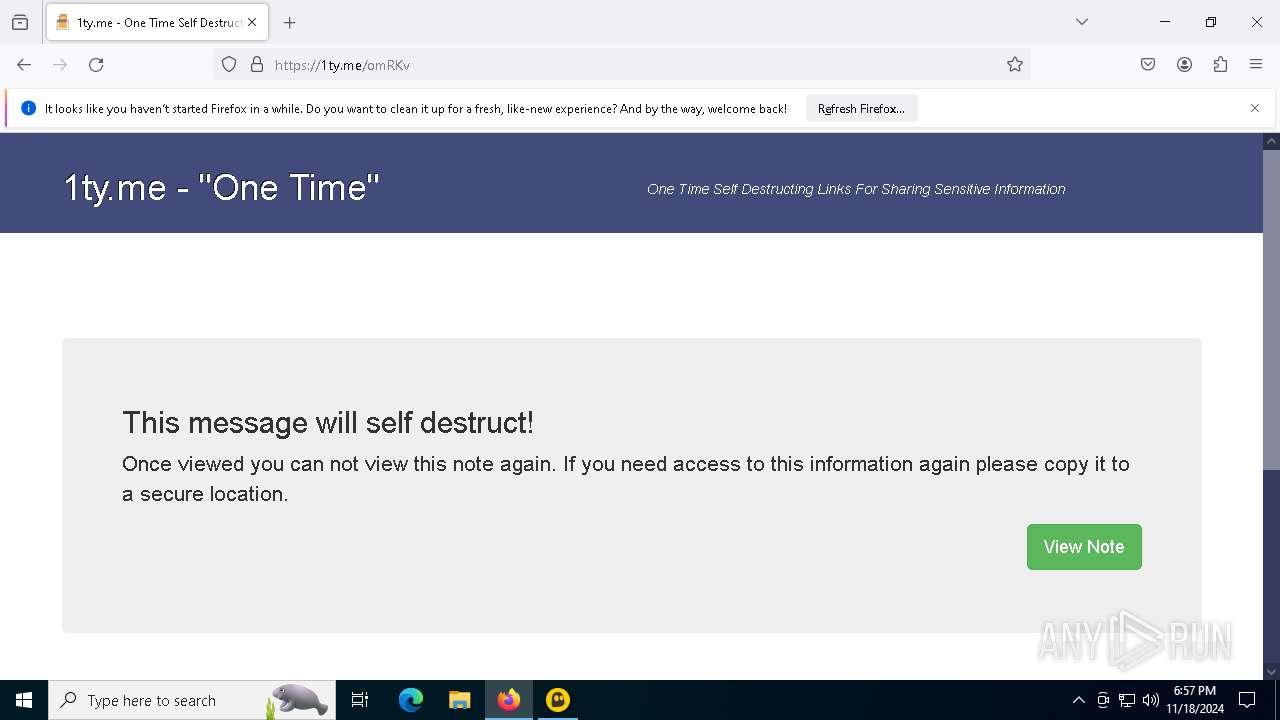
Task: Click the 1ty.me "One Time" site title
Action: coord(221,188)
